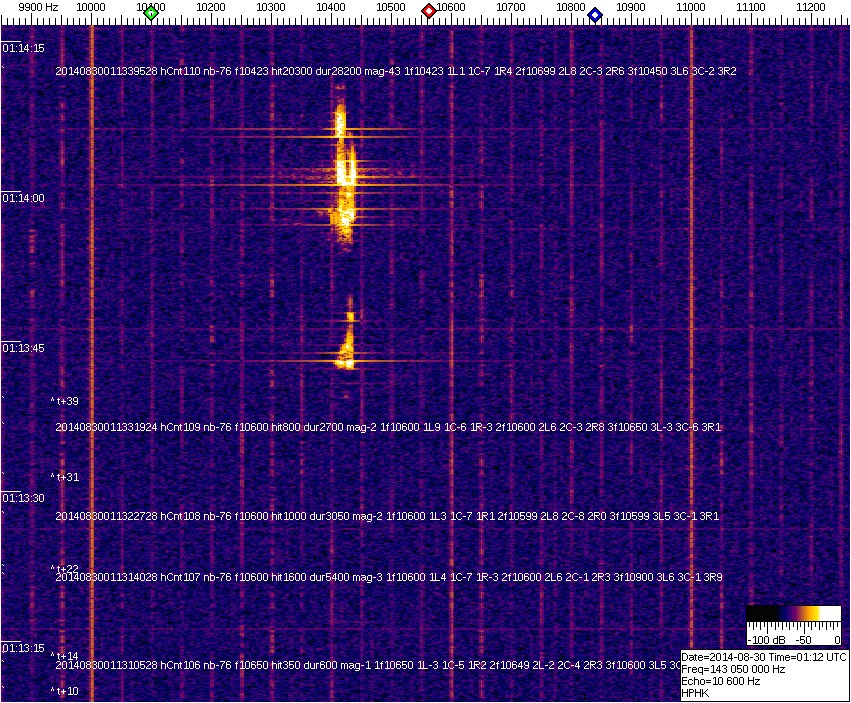Click the ^t+39 event marker
The height and width of the screenshot is (703, 851).
click(x=65, y=401)
